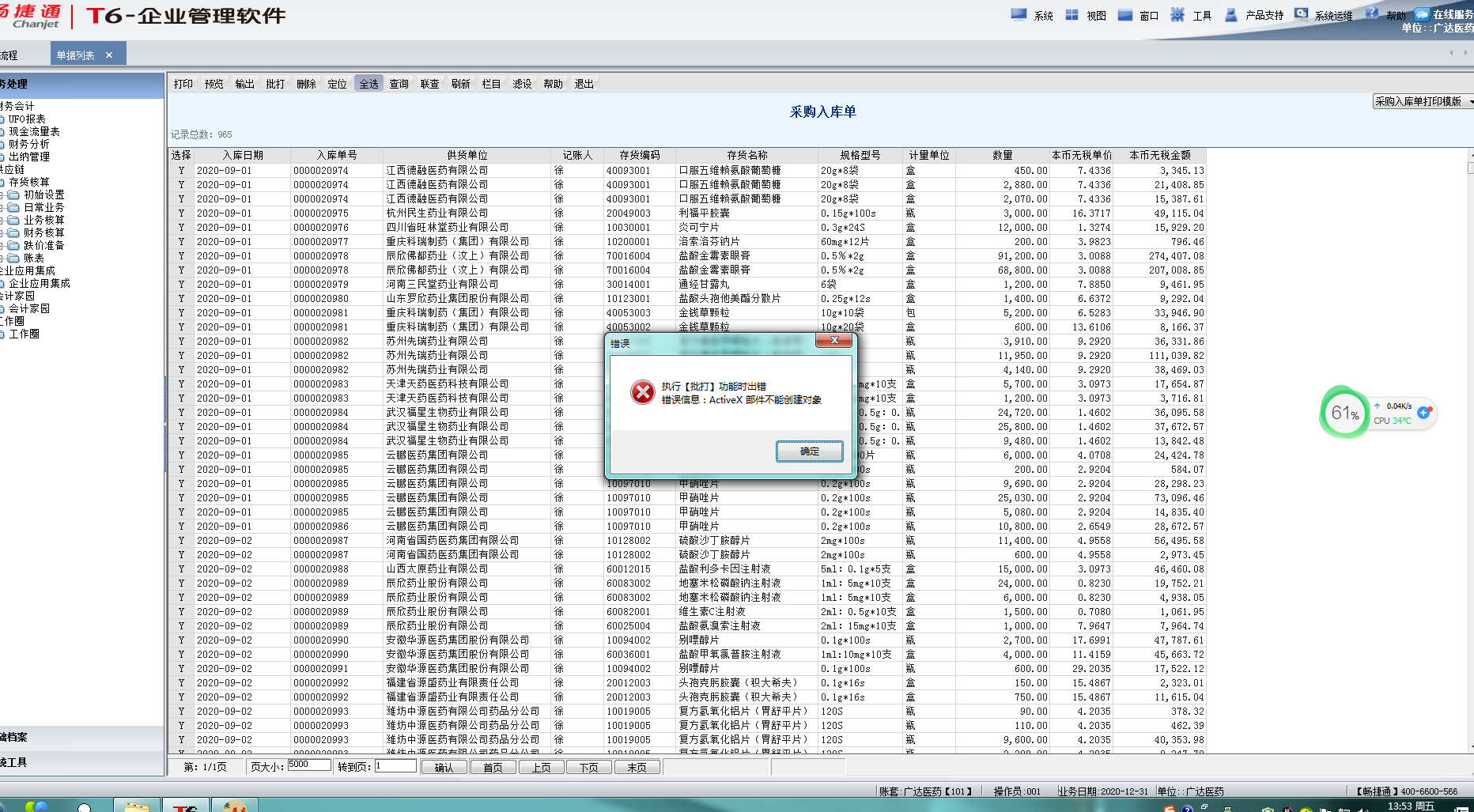Click 刷新 in the toolbar

[x=461, y=84]
